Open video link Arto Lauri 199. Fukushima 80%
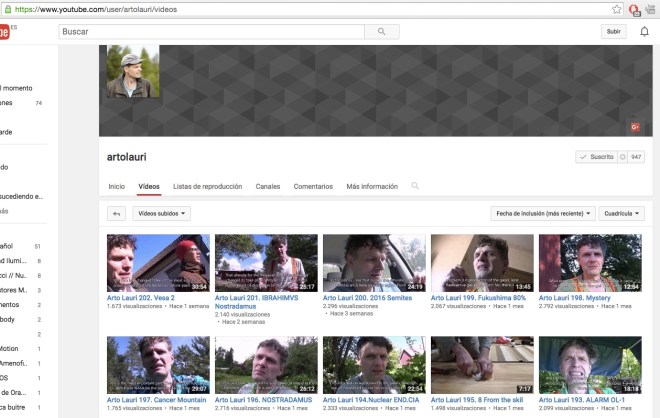Screen dimensions: 660x418 475,298
